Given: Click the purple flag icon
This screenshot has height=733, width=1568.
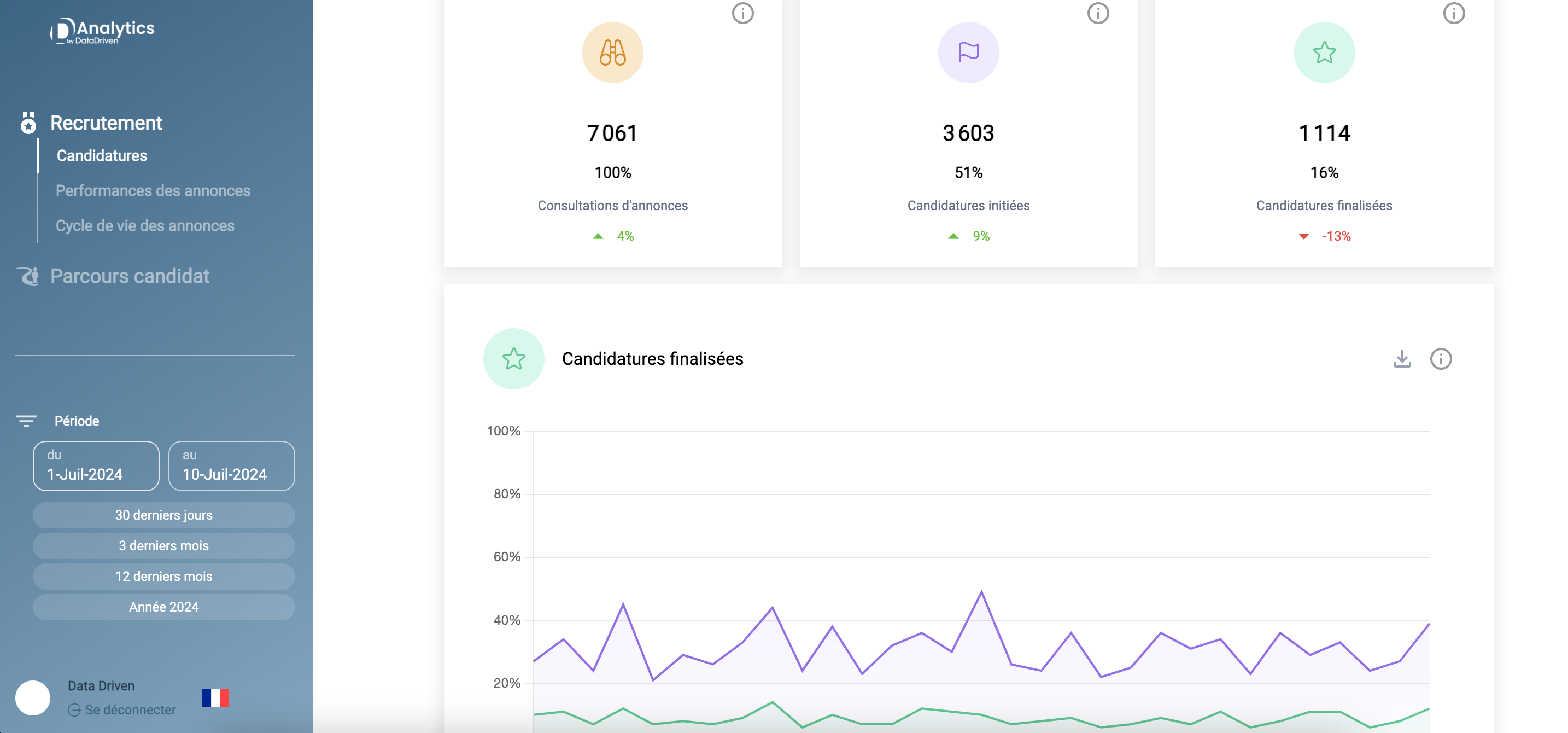Looking at the screenshot, I should [x=968, y=53].
